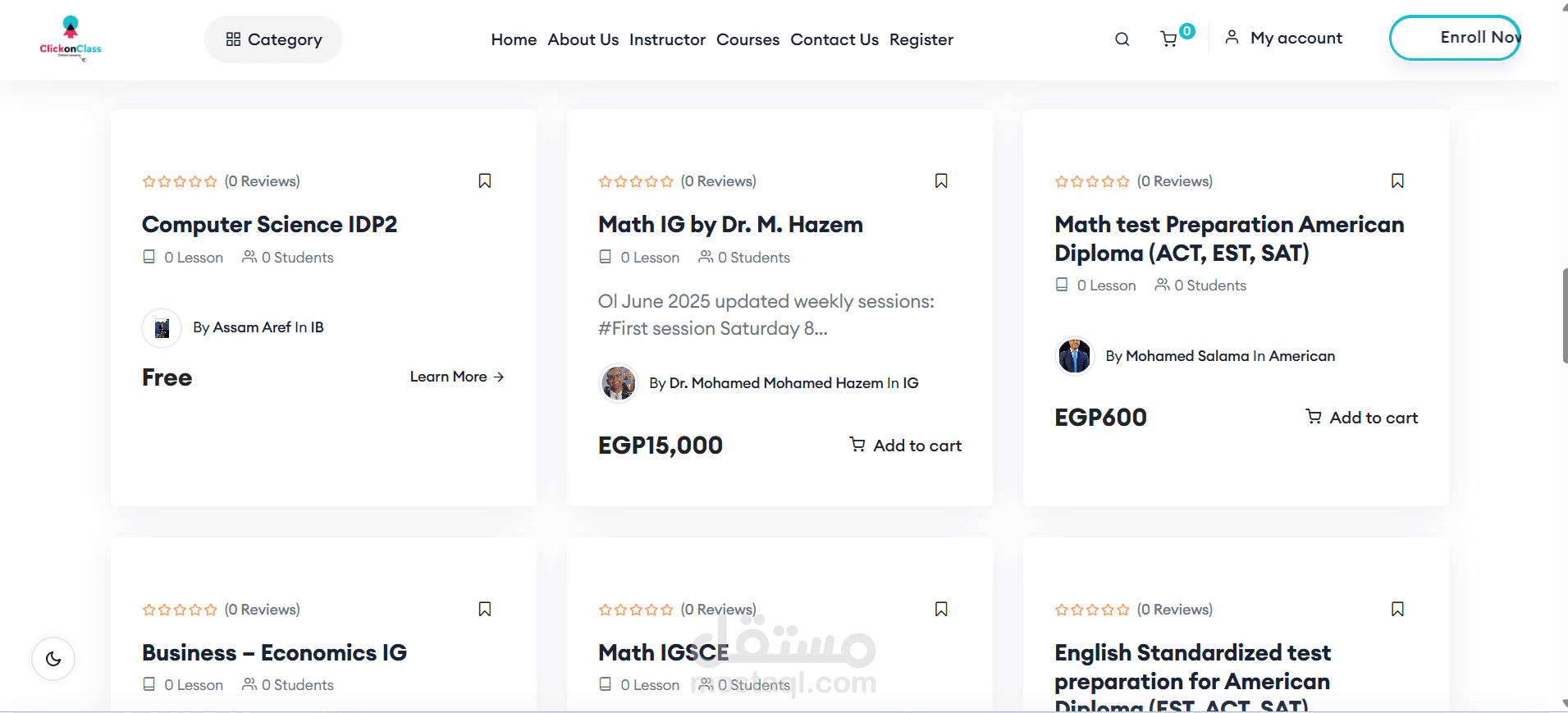
Task: Click the search magnifier icon
Action: click(x=1122, y=39)
